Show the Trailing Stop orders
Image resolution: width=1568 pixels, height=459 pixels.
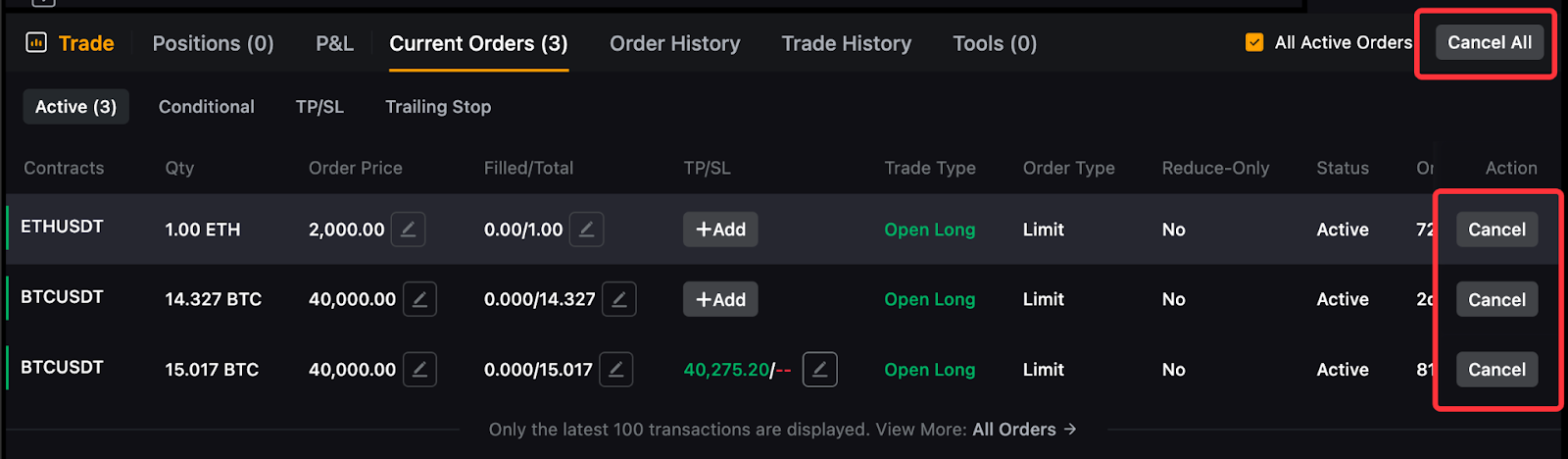click(x=437, y=107)
